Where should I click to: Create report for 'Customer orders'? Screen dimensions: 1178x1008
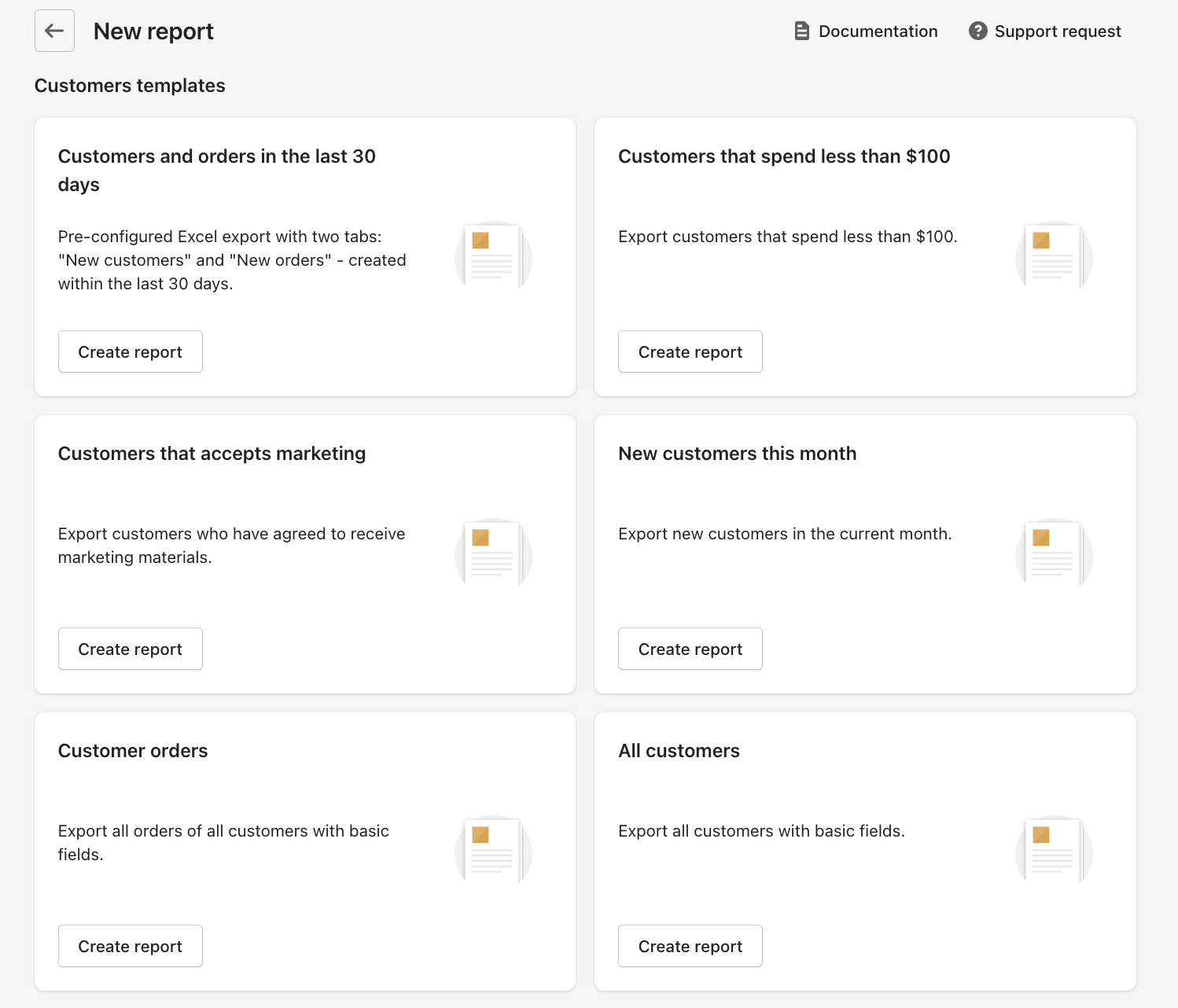click(x=130, y=946)
